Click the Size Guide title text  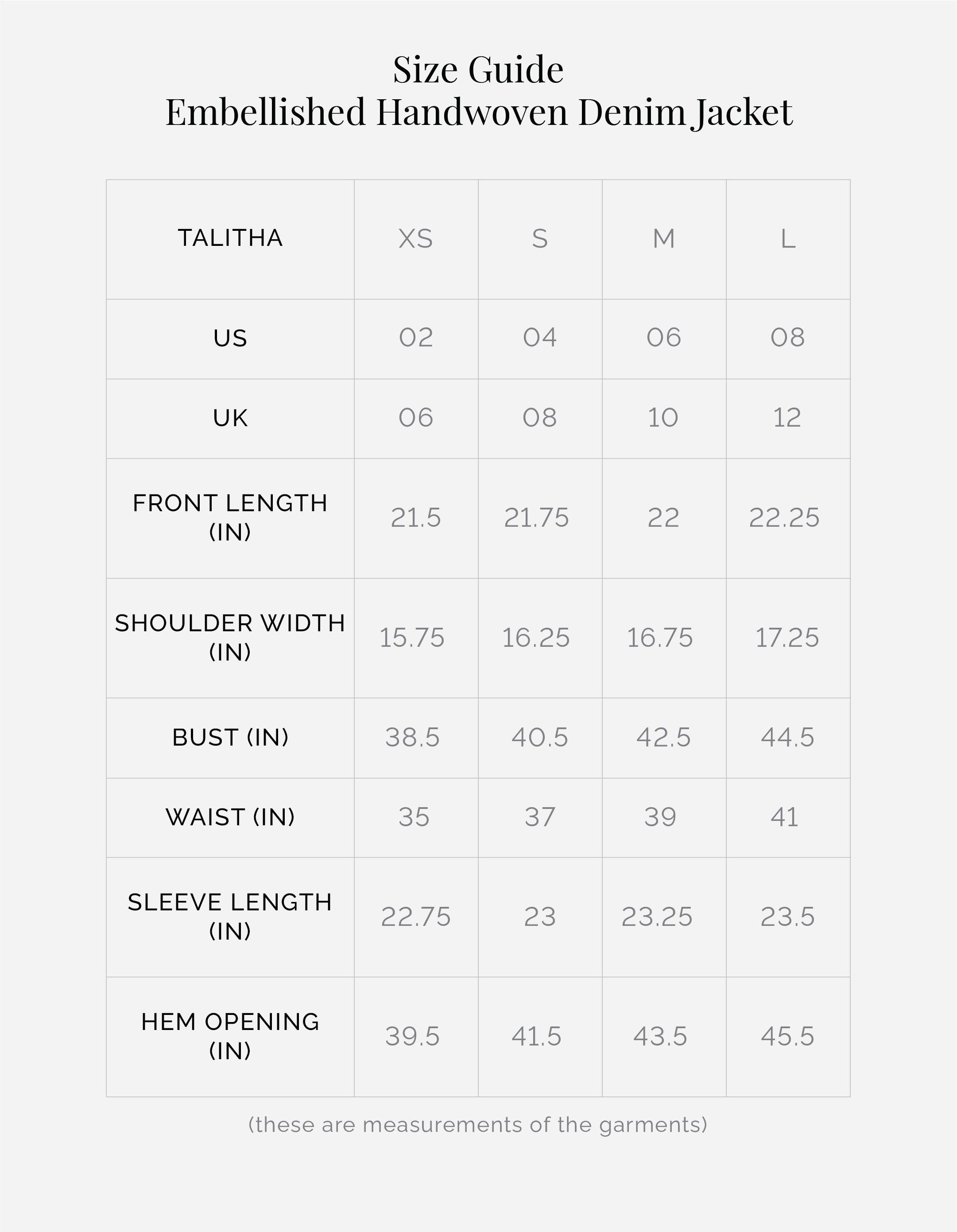[x=478, y=70]
